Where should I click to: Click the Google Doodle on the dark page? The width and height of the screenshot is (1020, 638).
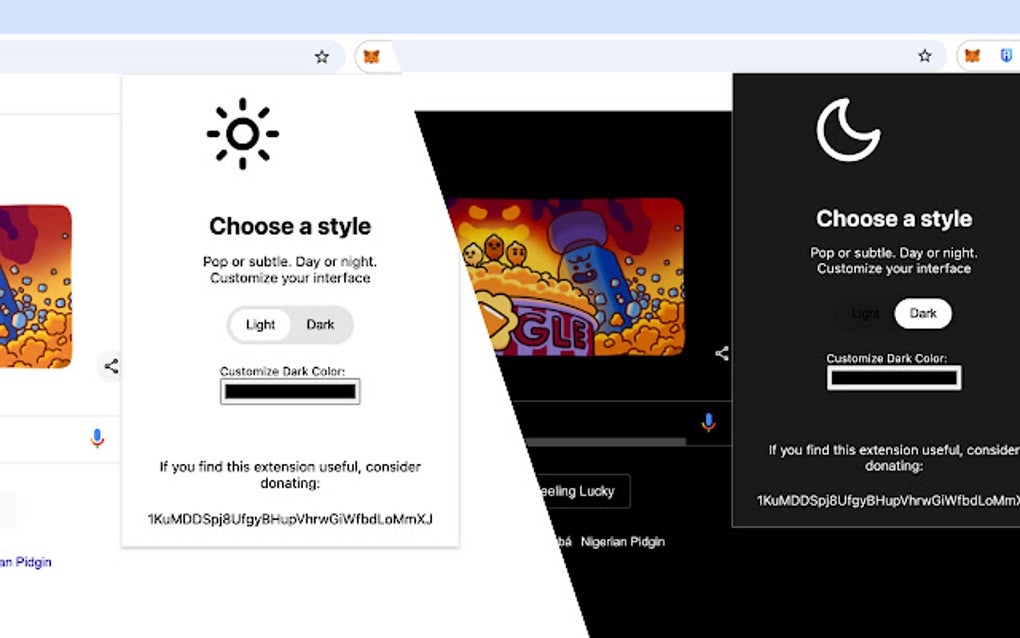pyautogui.click(x=566, y=277)
